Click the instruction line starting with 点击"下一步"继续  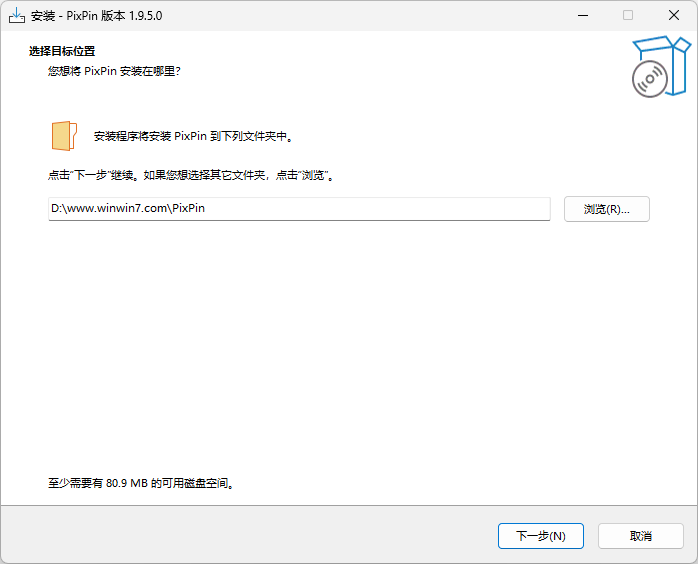click(190, 175)
